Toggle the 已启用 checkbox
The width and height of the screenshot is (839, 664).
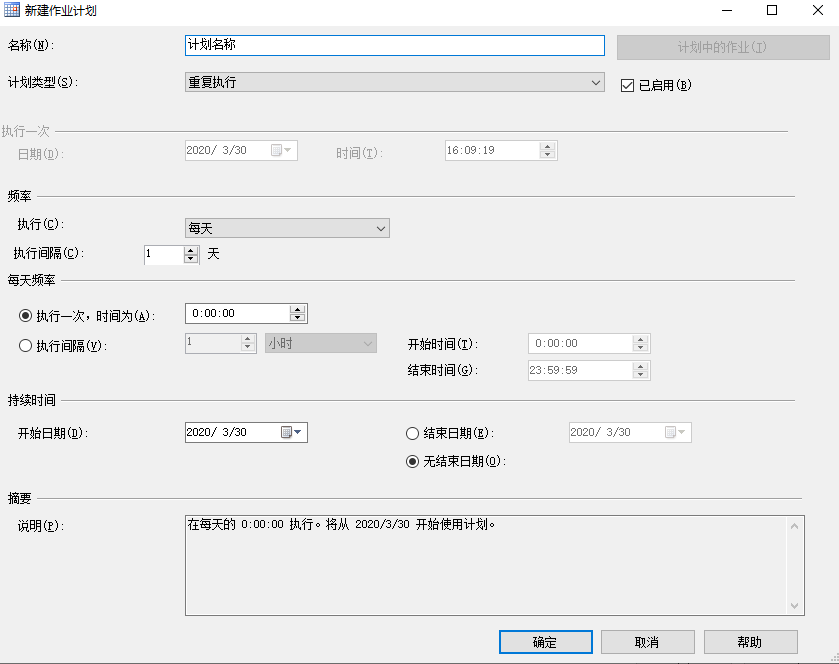627,86
